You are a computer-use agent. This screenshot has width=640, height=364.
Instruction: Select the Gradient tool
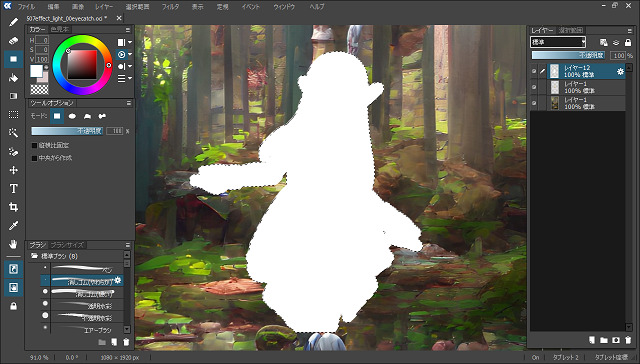(x=13, y=96)
